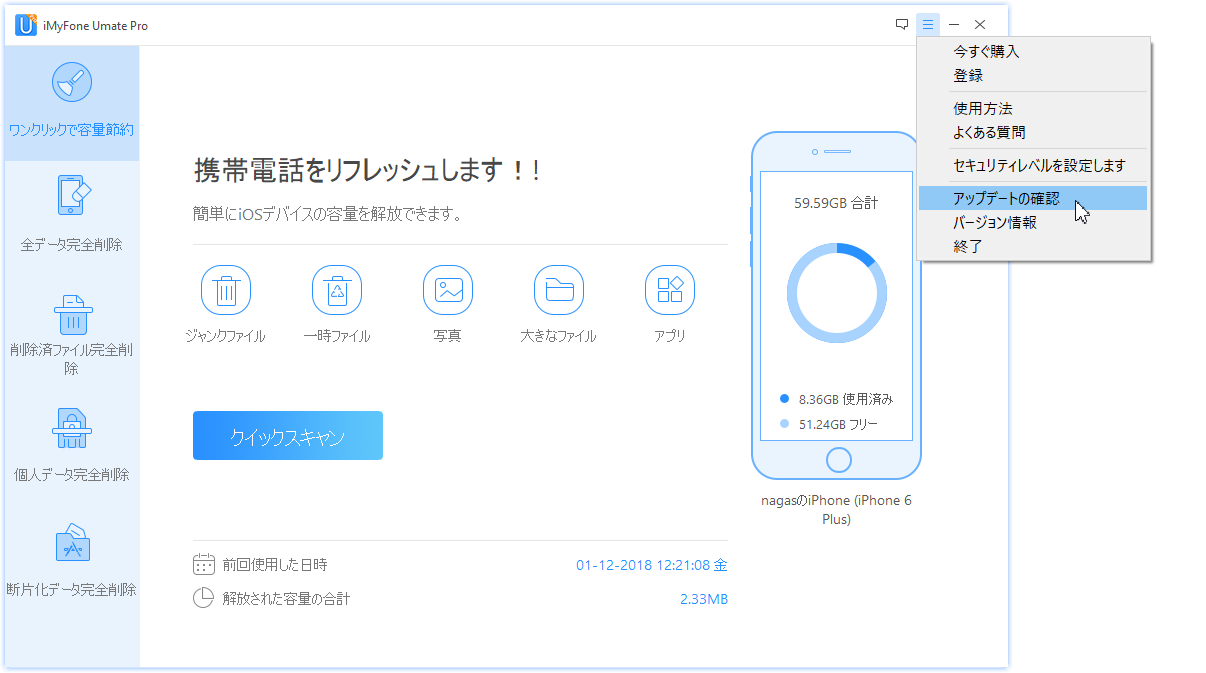Open the ワンクリックで容量節約 sidebar tab
Screen dimensions: 1206x673
tap(71, 103)
